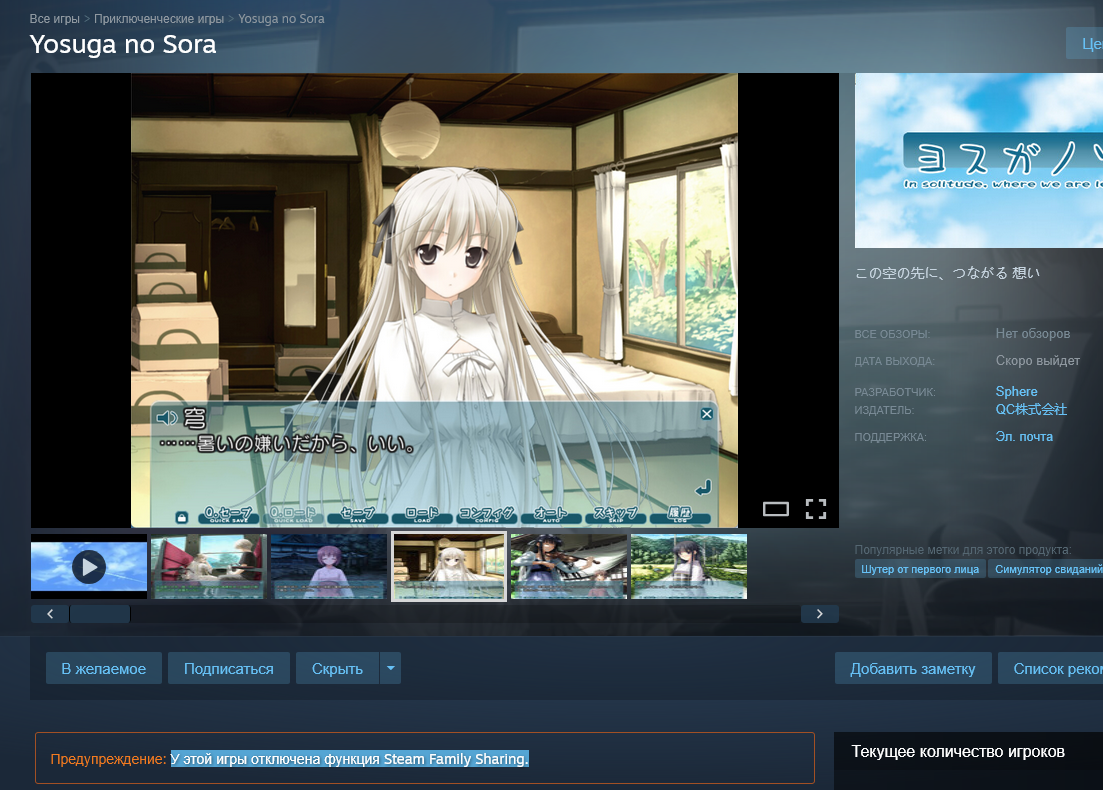
Task: Click the large Yosuga no Sora page title
Action: coord(123,44)
